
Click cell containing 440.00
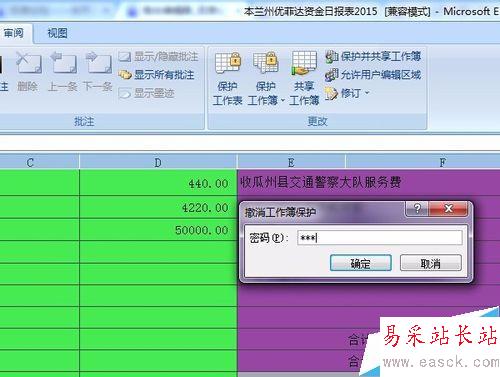pos(158,183)
